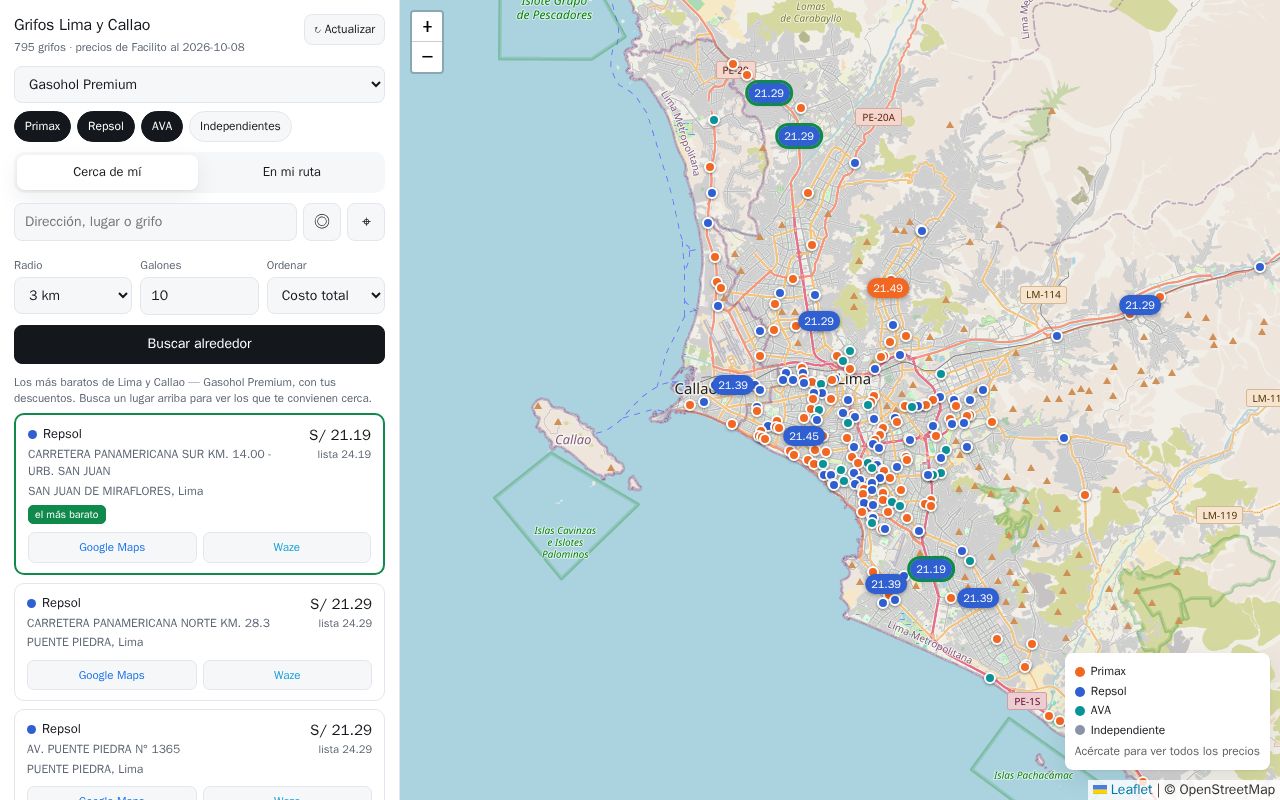
Task: Disable the Primax brand filter chip
Action: pos(43,127)
